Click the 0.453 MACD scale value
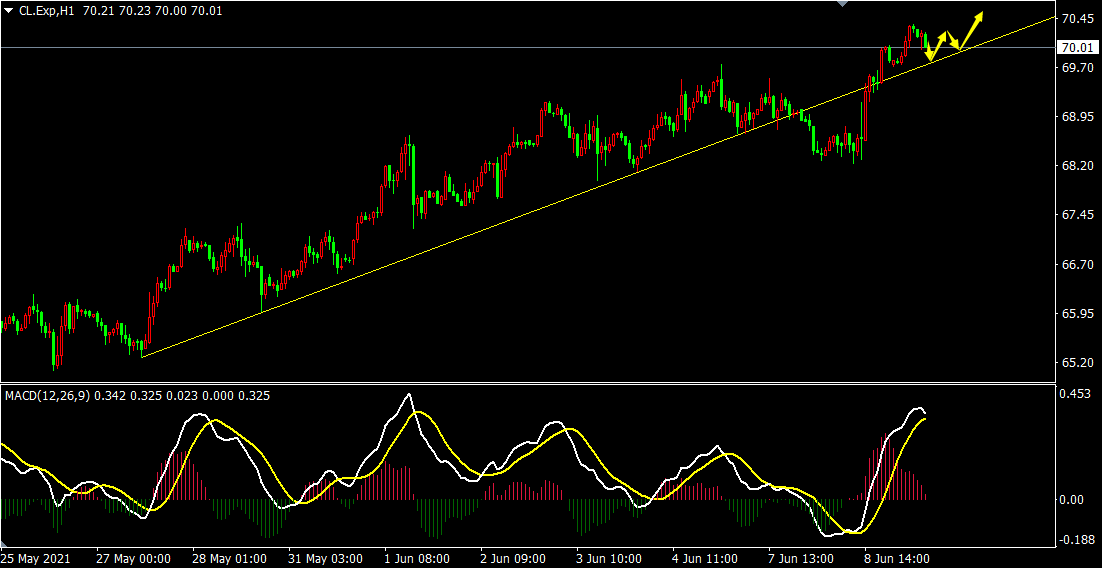This screenshot has width=1102, height=568. pos(1075,393)
